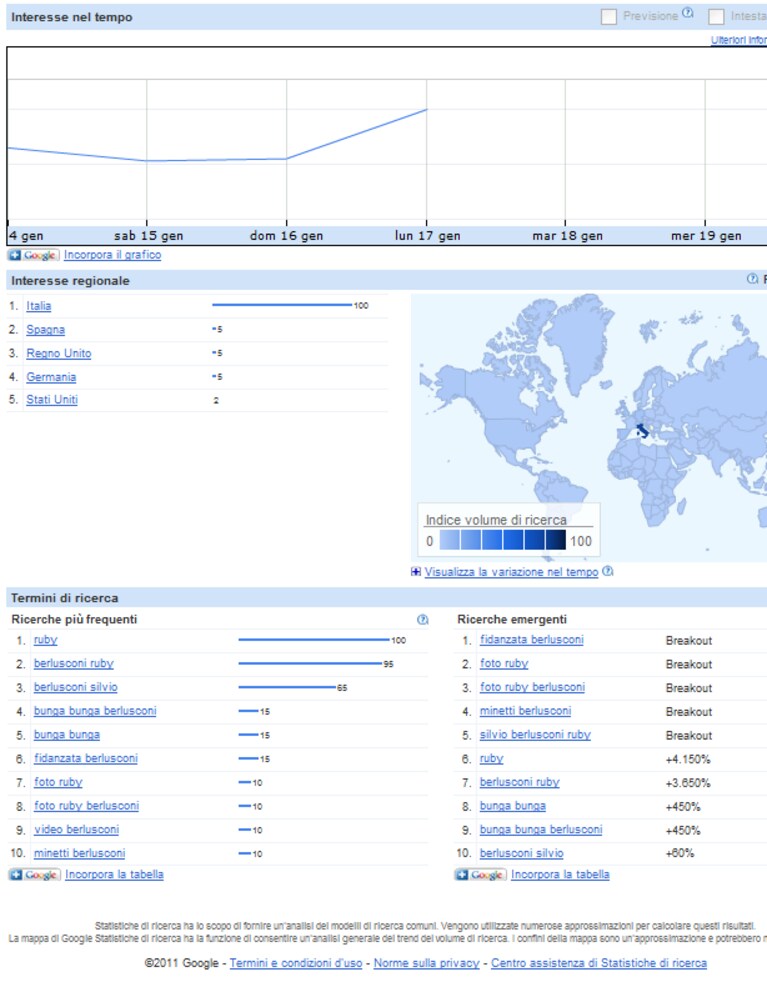Open the video berlusconi search term
Screen dimensions: 767x982
click(x=76, y=830)
